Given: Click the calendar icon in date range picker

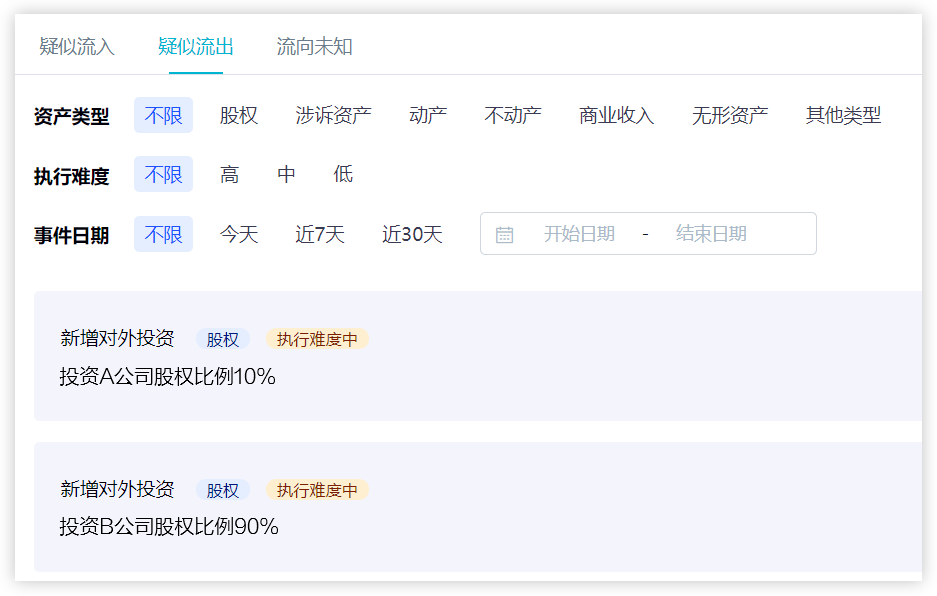Looking at the screenshot, I should (x=504, y=234).
